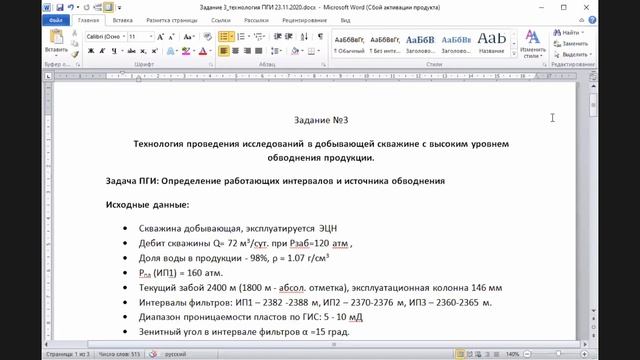
Task: Select the Format Painter brush icon
Action: click(74, 54)
